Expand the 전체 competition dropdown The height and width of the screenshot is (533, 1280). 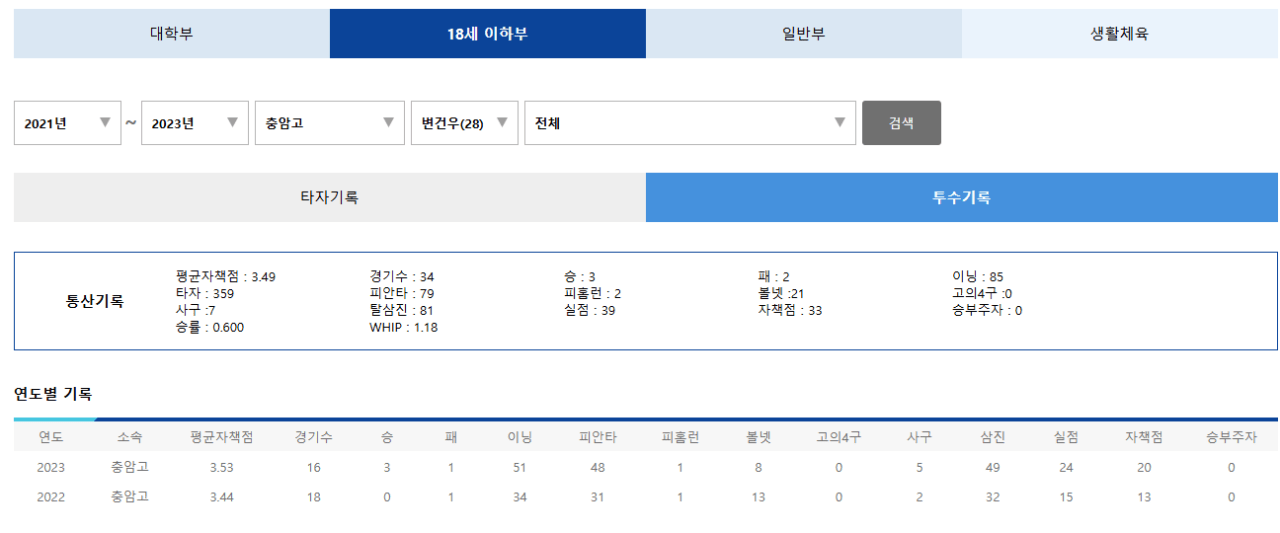coord(690,123)
